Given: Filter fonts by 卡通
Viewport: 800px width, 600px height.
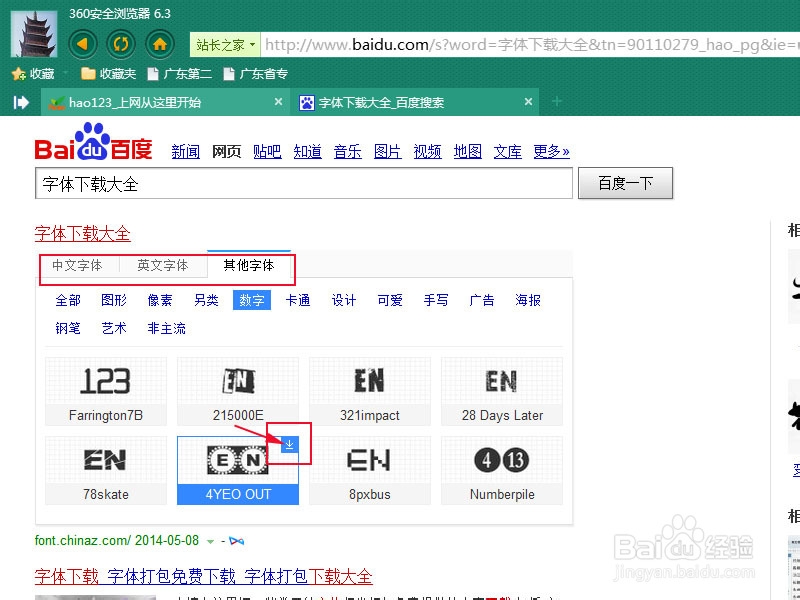Looking at the screenshot, I should (298, 300).
